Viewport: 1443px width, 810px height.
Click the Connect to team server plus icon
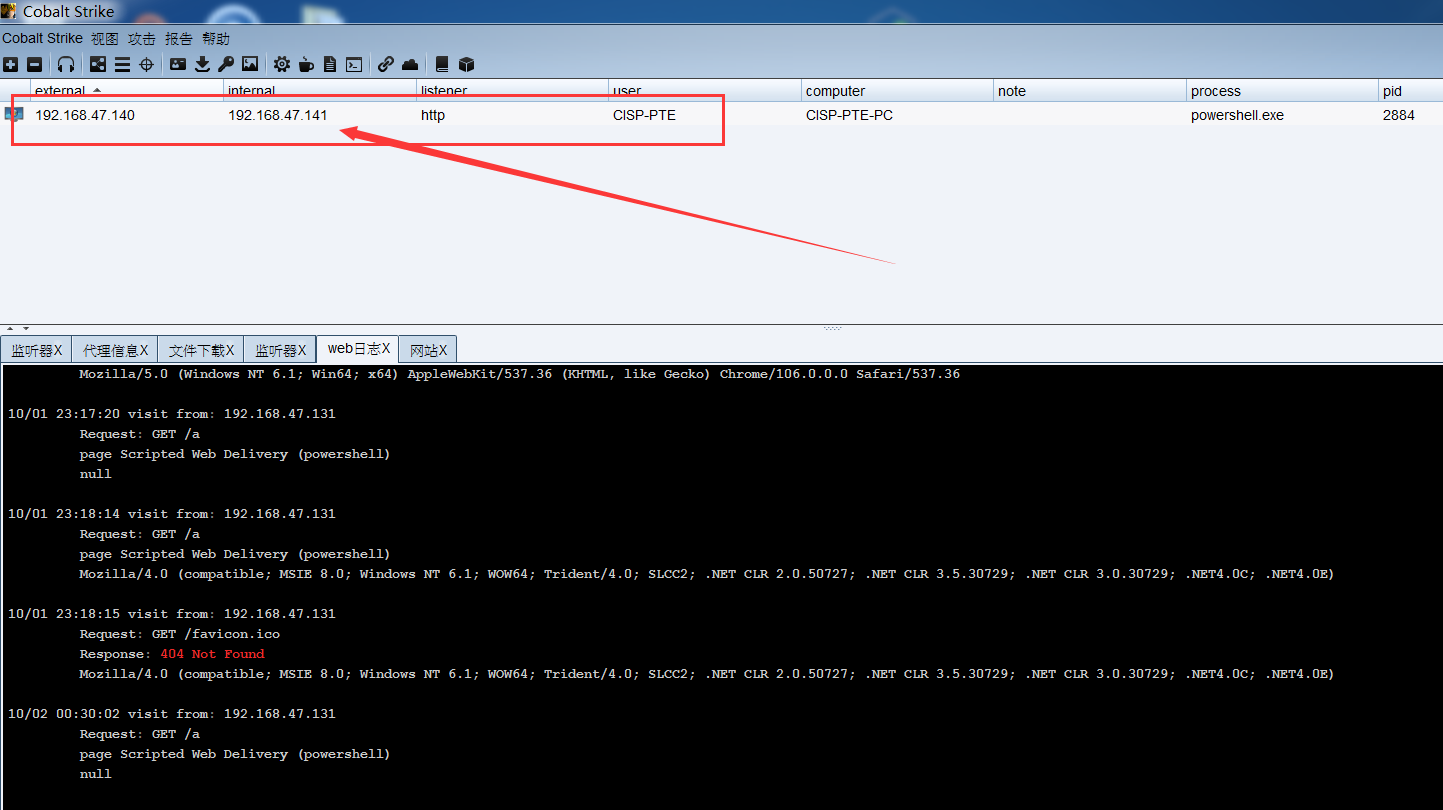10,64
